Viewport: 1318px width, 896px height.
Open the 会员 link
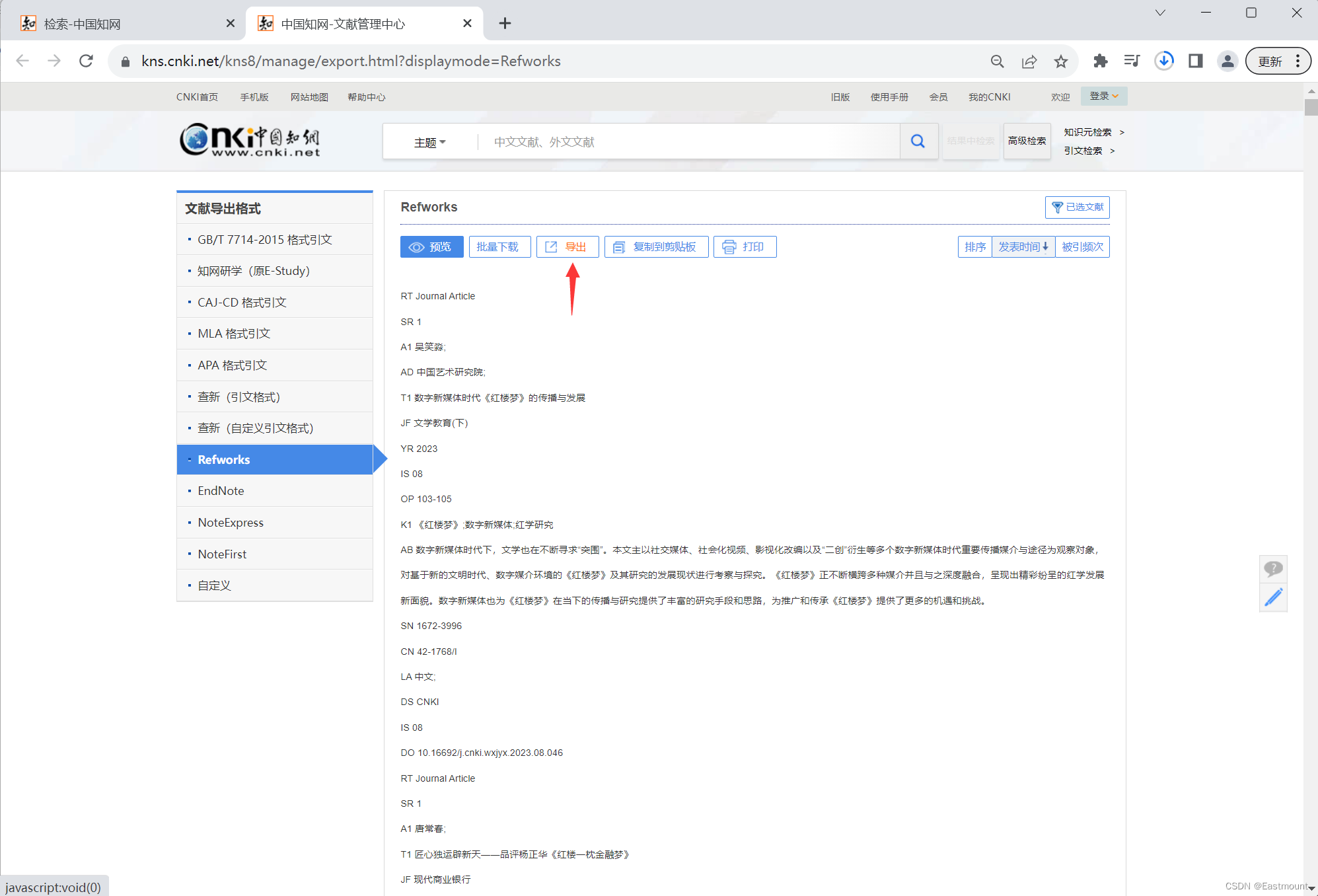tap(938, 97)
